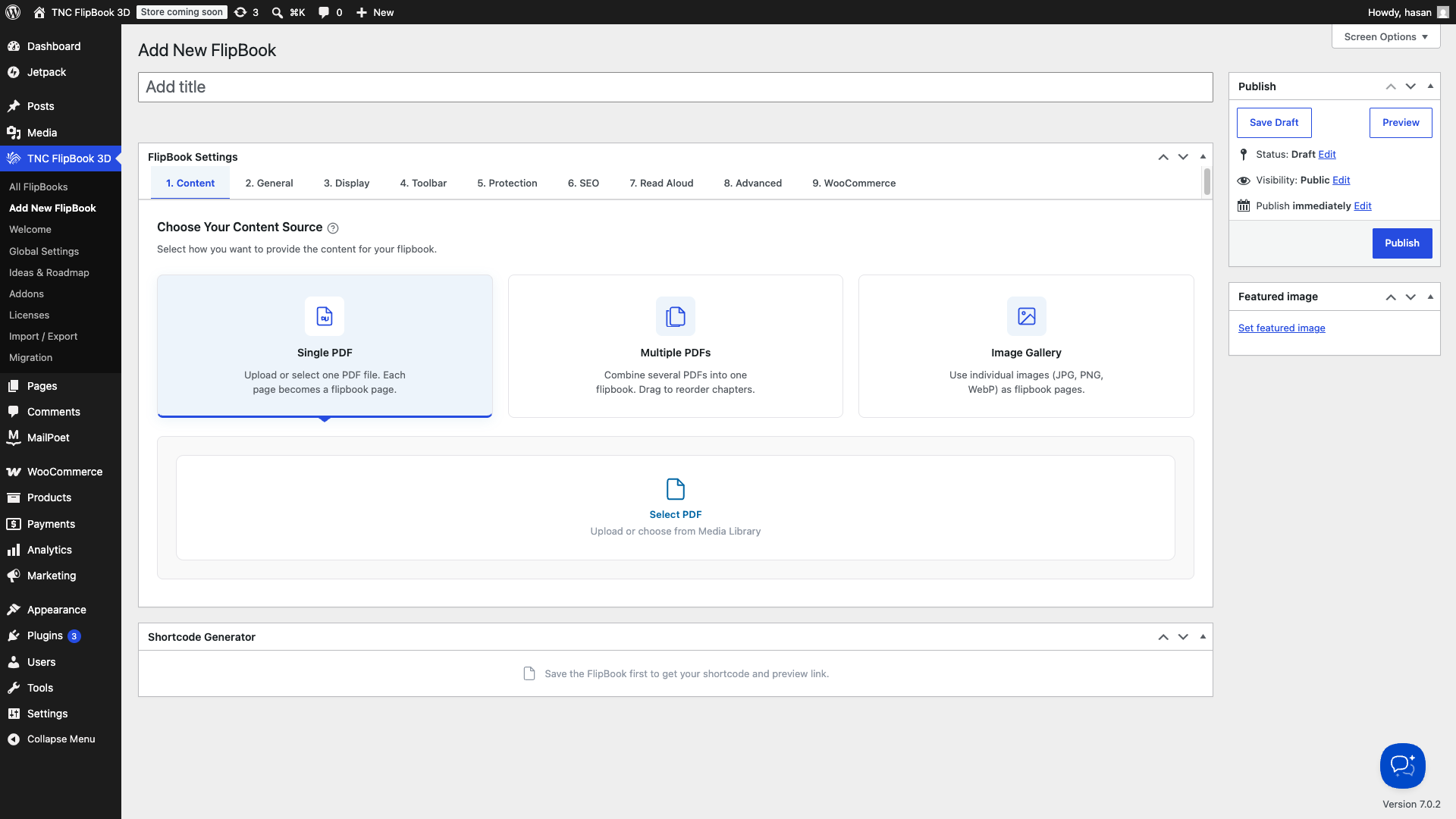The image size is (1456, 819).
Task: Click the FlipBook Settings tabs scrollbar
Action: pyautogui.click(x=1207, y=182)
